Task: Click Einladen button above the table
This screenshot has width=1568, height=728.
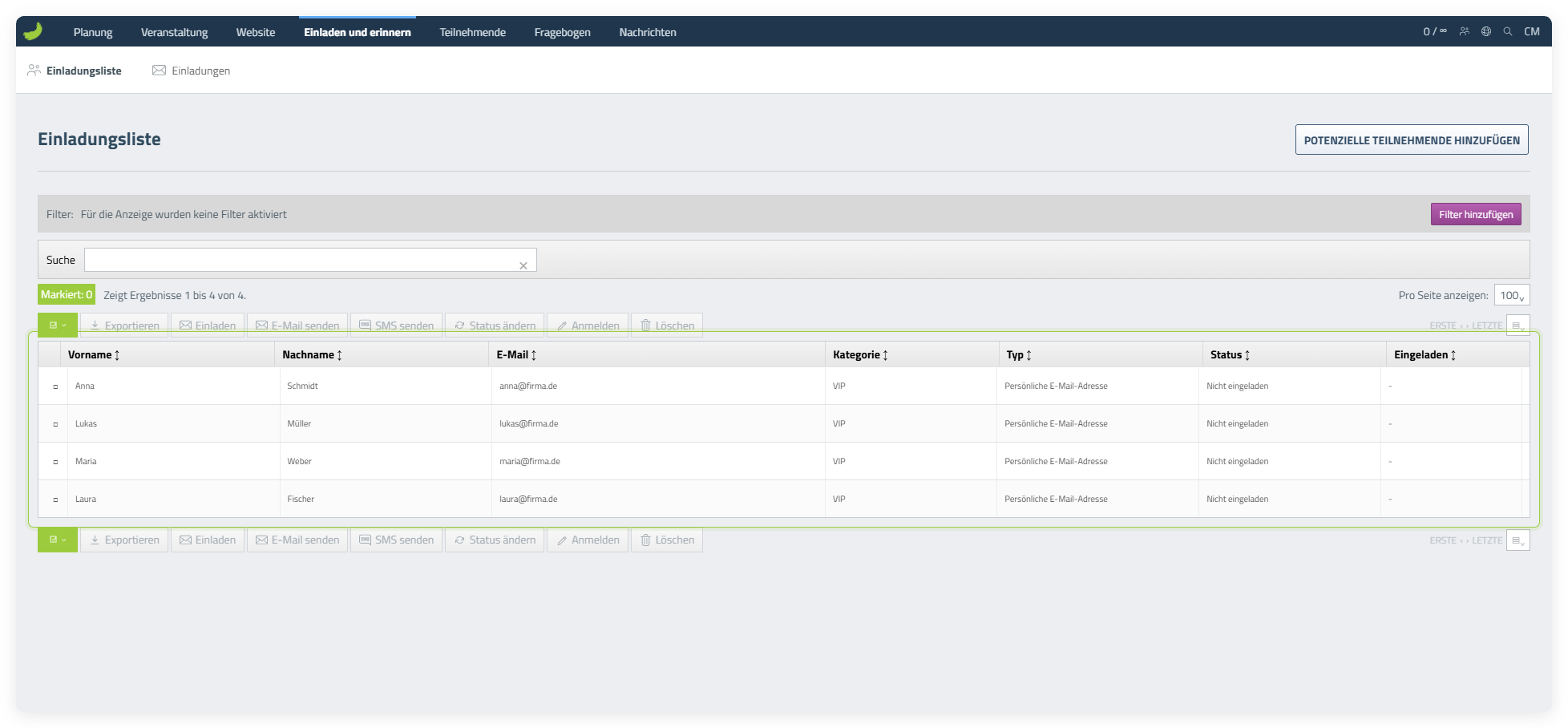Action: point(208,326)
